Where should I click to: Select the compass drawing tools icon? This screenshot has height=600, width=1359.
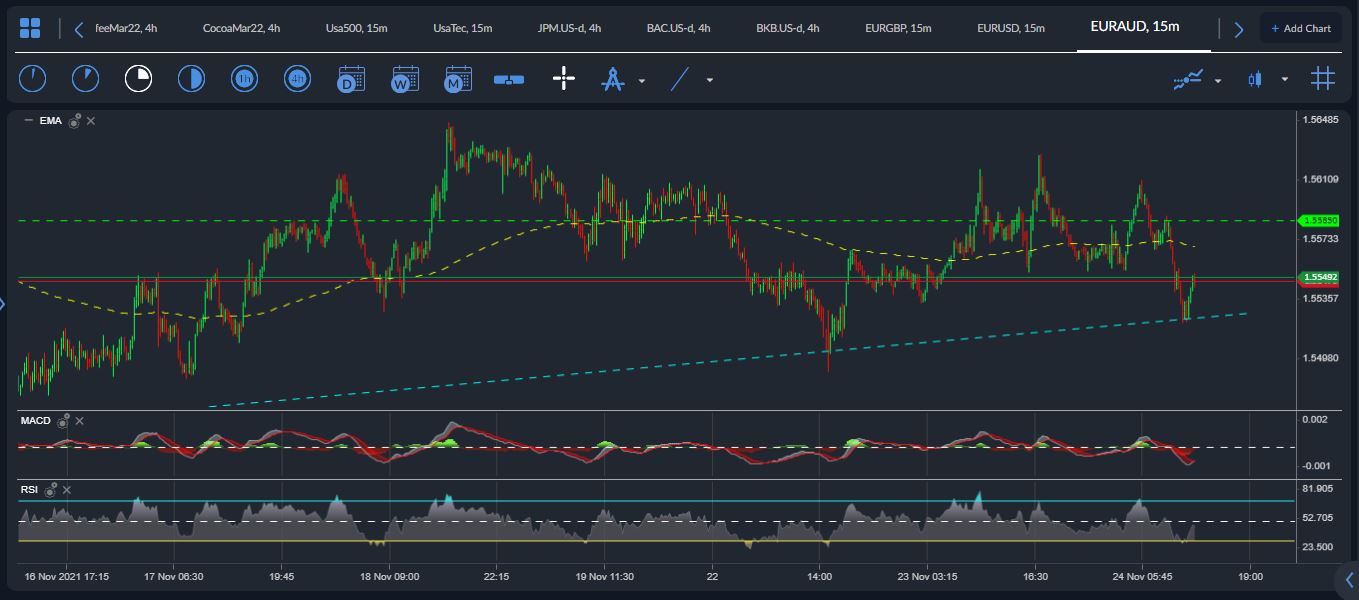[x=613, y=79]
